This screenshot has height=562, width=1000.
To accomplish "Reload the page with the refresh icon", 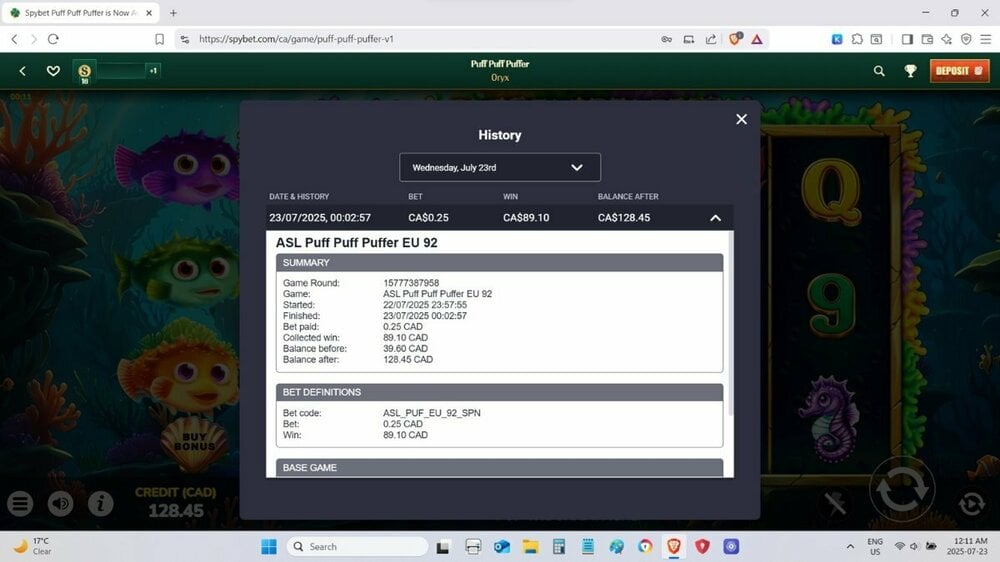I will 54,39.
